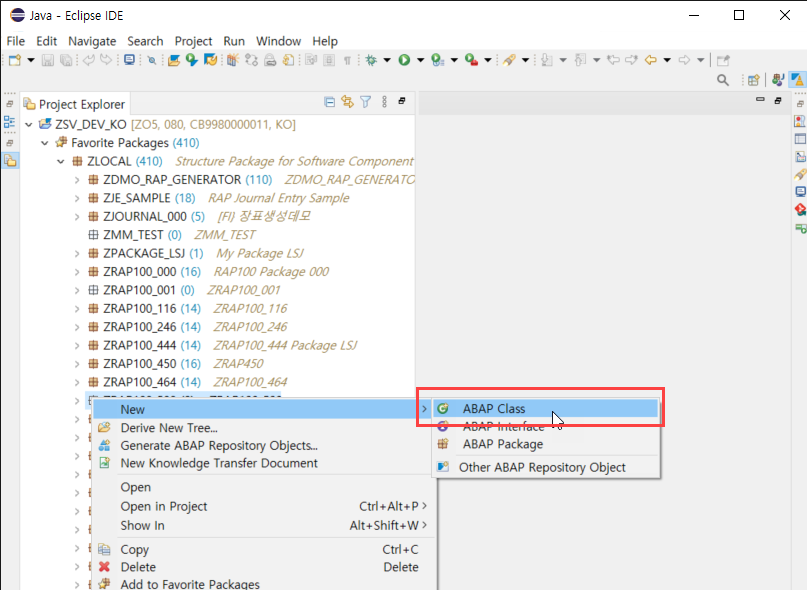
Task: Open the Search flashlight dropdown arrow
Action: pos(525,60)
